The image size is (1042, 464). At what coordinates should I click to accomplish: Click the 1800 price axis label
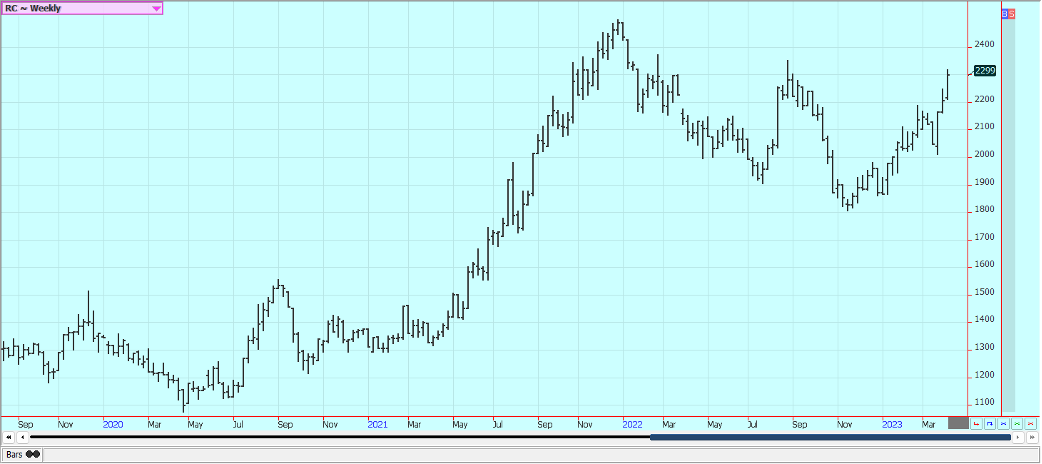[x=984, y=210]
